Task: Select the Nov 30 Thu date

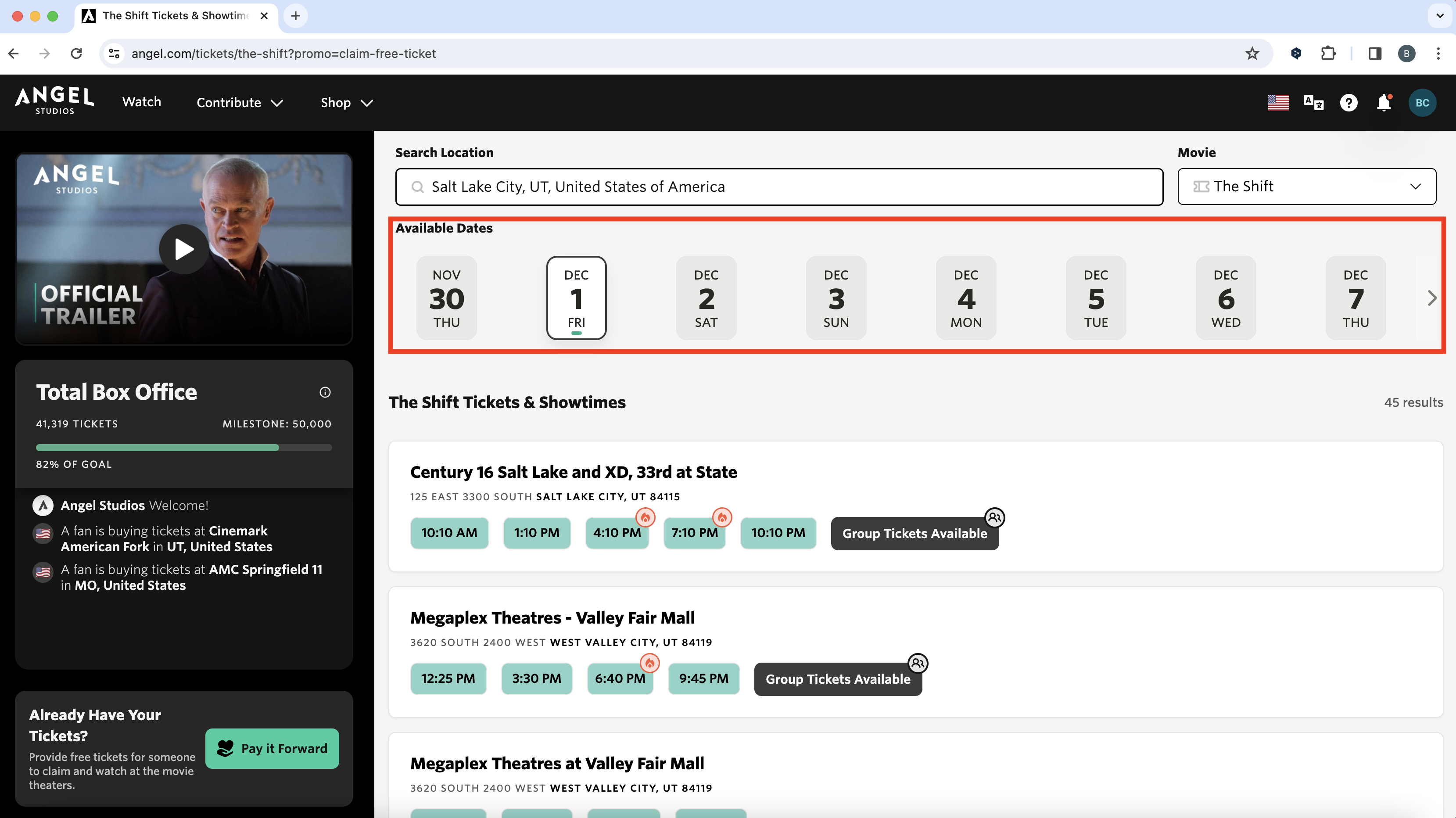Action: tap(447, 298)
